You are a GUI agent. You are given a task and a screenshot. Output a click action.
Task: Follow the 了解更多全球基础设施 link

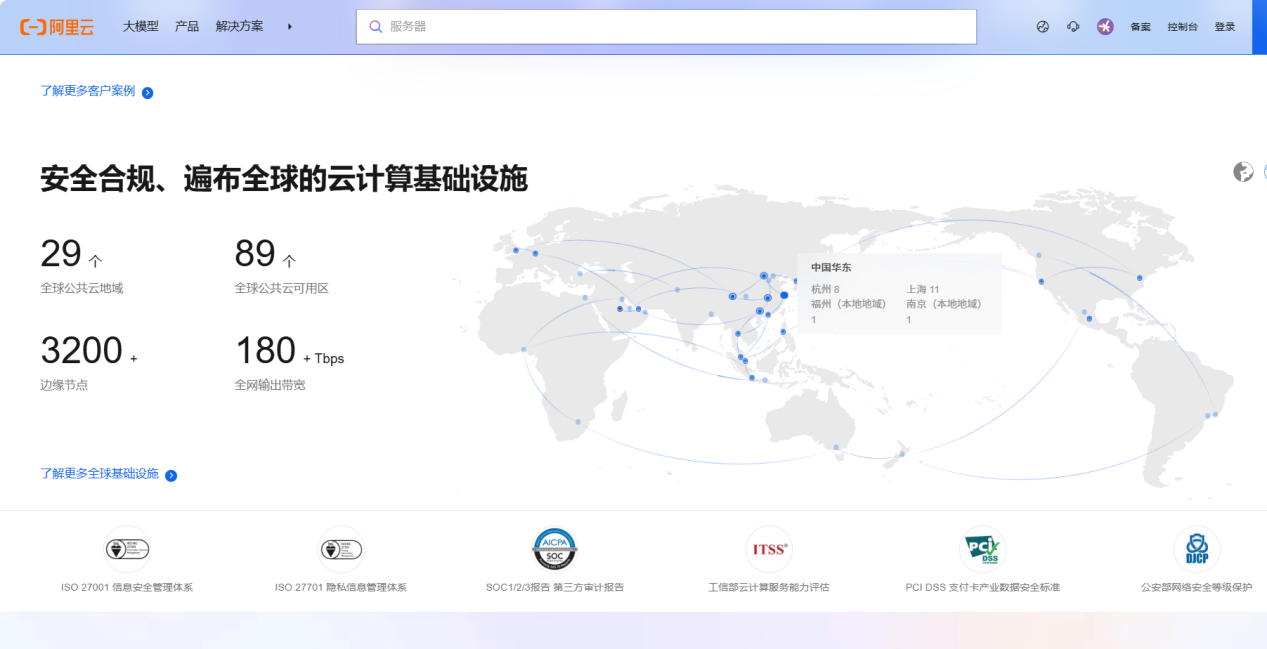click(x=100, y=474)
